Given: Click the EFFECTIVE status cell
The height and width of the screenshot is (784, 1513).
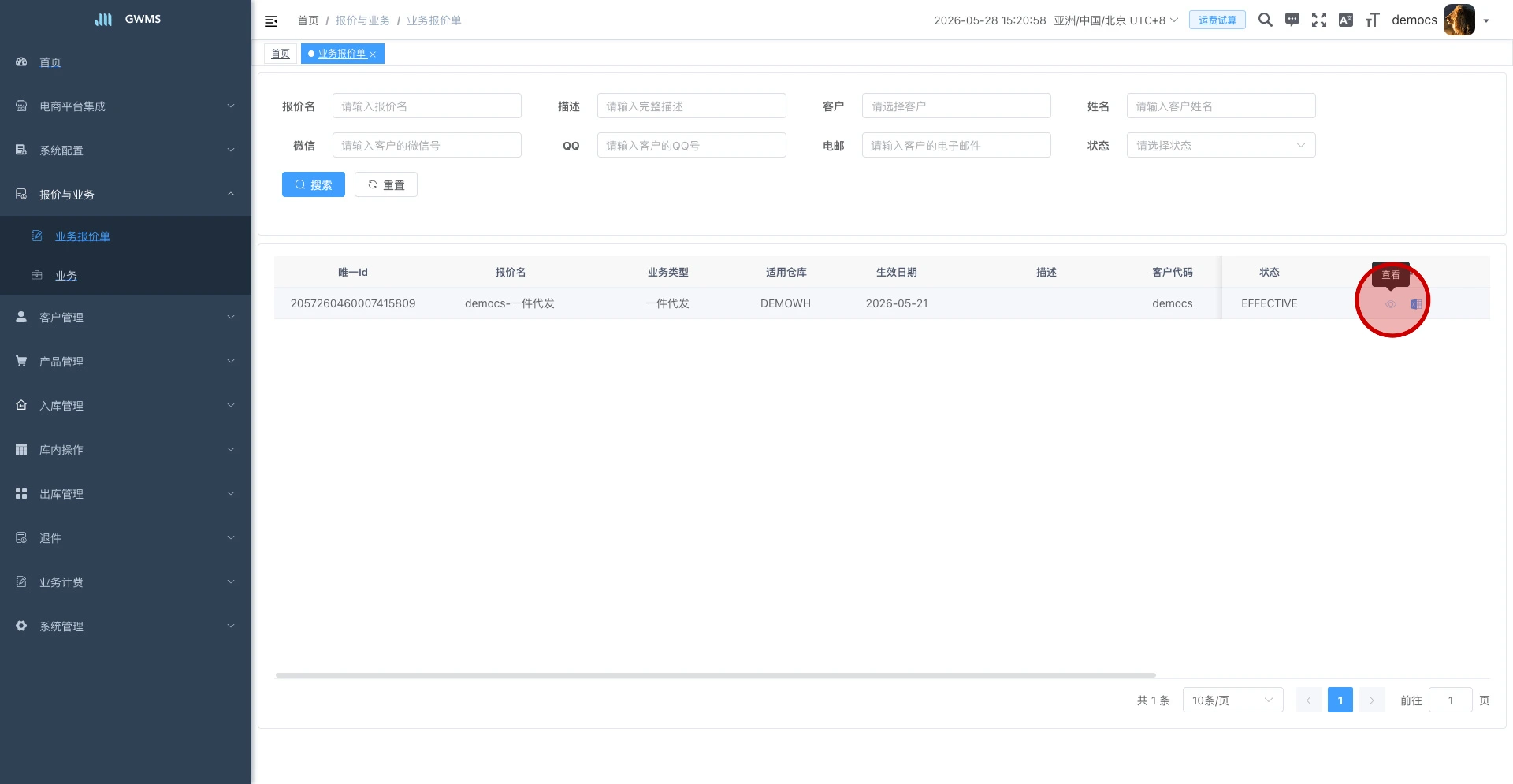Looking at the screenshot, I should [1270, 303].
